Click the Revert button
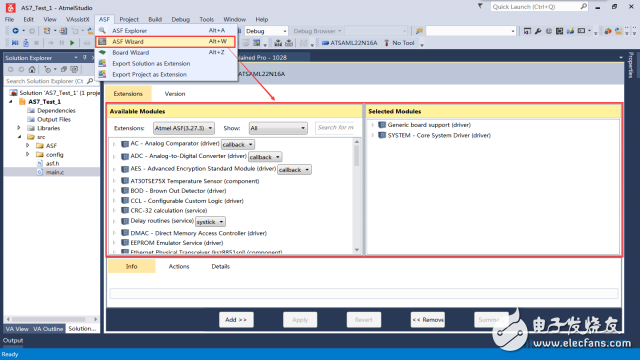Screen dimensions: 640x360 tap(364, 320)
